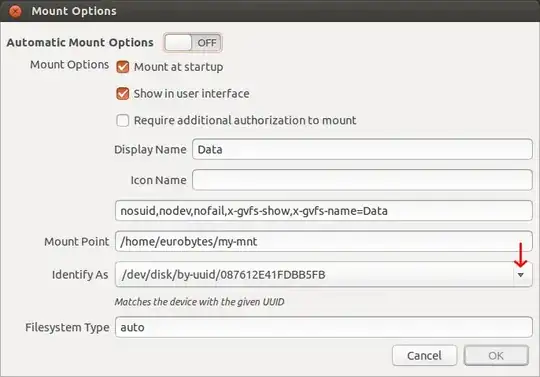Enable Require additional authorization to mount
Screen dimensions: 540x377
(x=123, y=121)
